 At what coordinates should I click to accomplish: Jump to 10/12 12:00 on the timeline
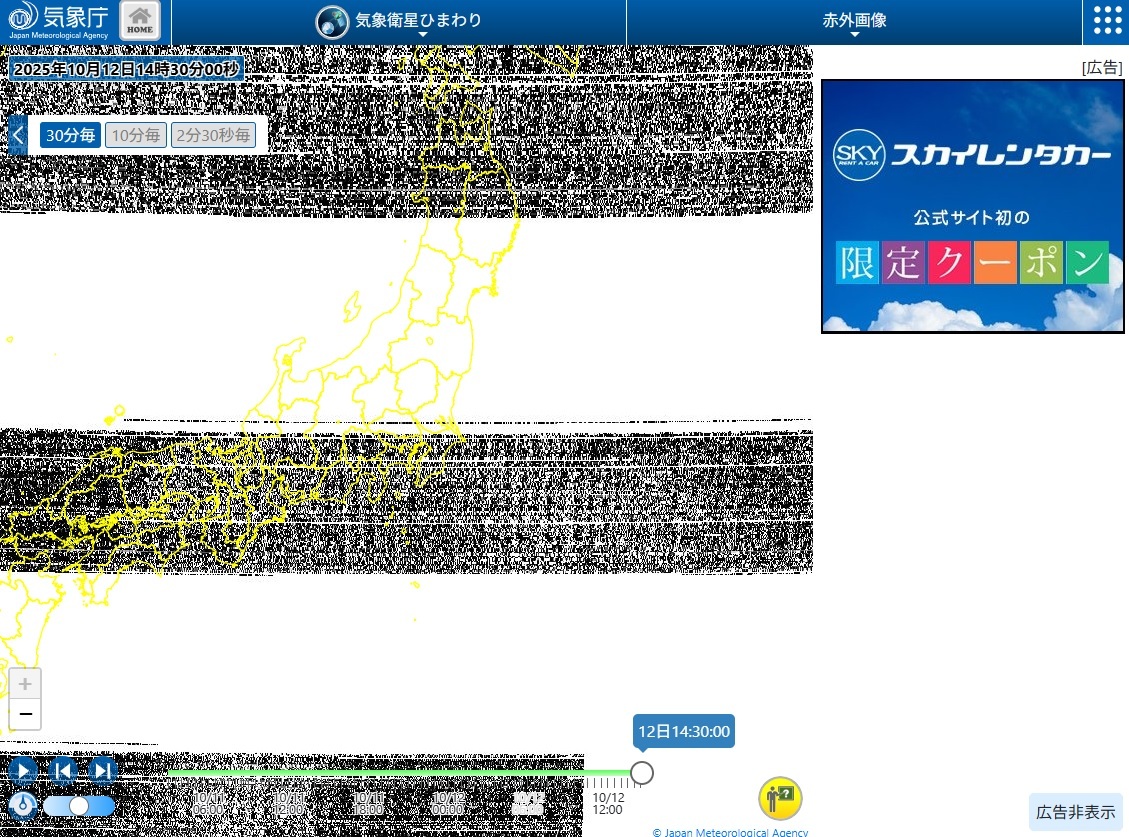[608, 803]
